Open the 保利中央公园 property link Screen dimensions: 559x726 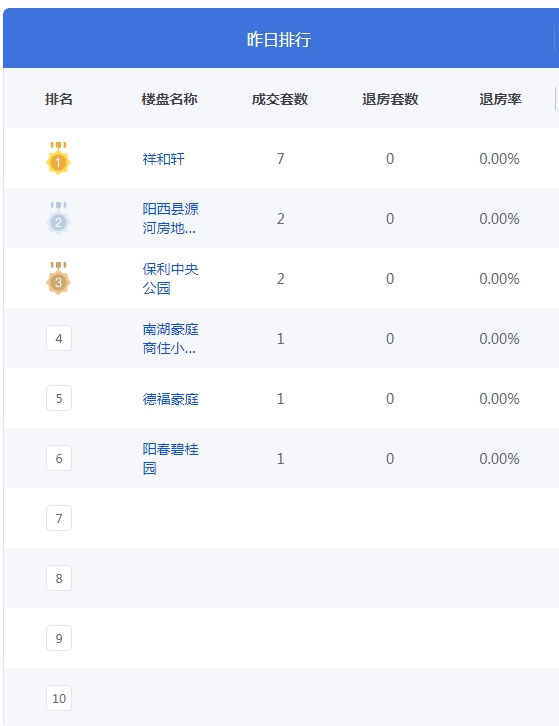click(x=170, y=278)
